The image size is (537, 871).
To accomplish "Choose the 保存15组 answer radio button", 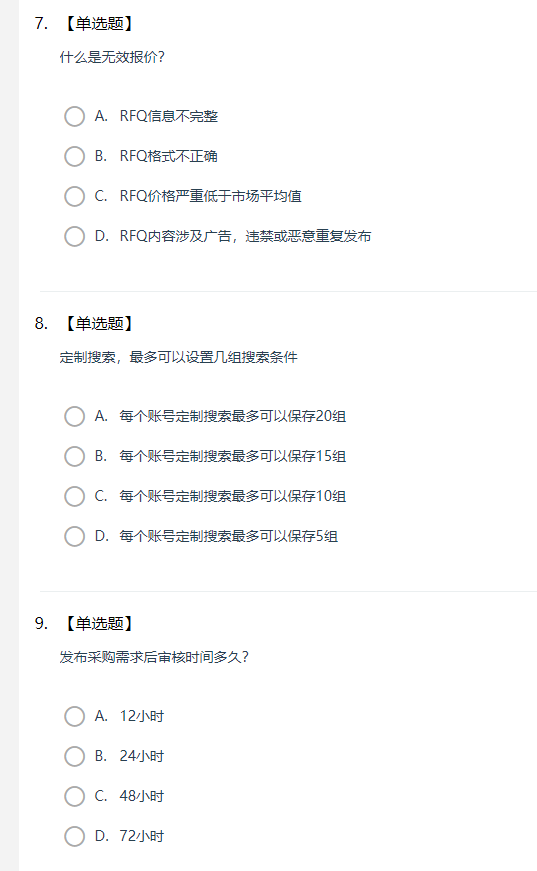I will coord(74,457).
